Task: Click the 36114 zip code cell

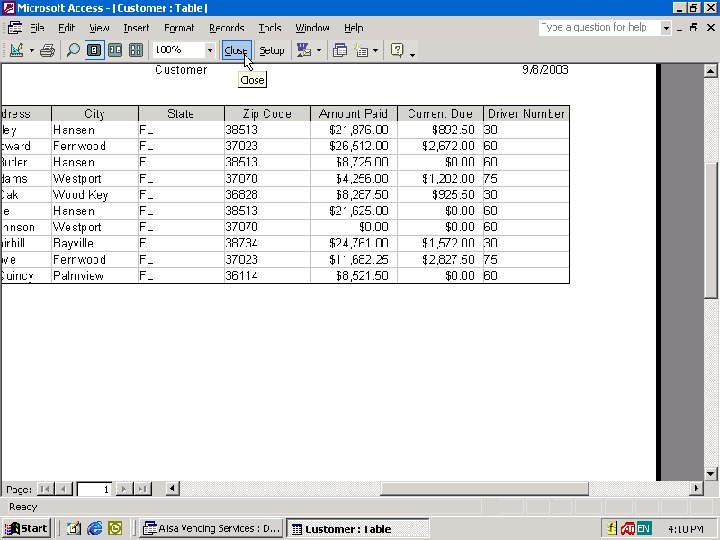Action: (267, 276)
